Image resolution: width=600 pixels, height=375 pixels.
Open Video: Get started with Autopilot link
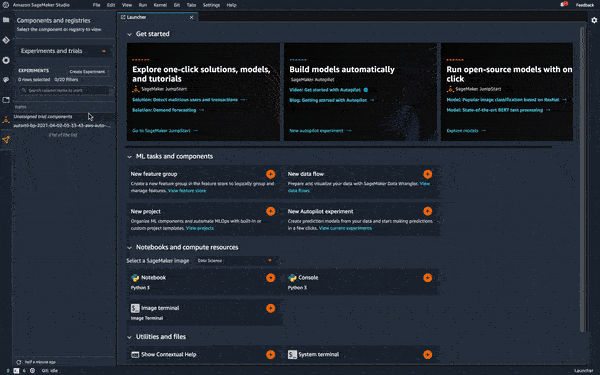tap(328, 90)
